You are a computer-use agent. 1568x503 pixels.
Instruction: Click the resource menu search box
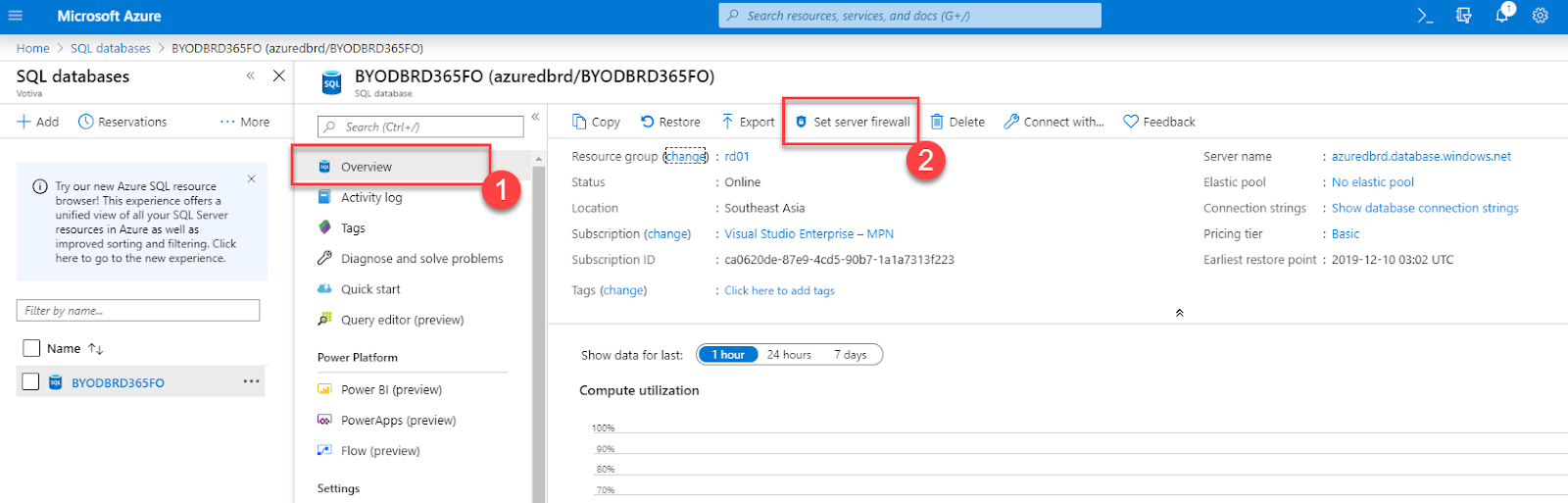(x=420, y=126)
